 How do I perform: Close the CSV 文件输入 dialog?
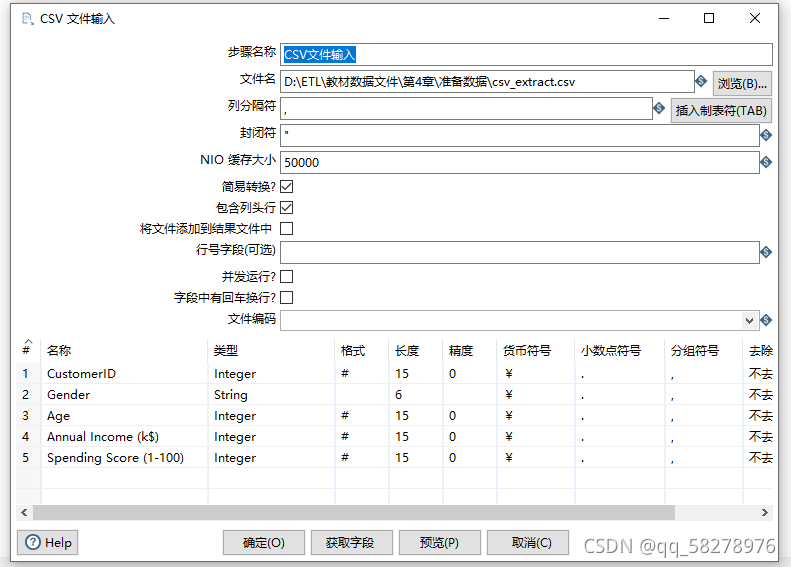coord(755,18)
